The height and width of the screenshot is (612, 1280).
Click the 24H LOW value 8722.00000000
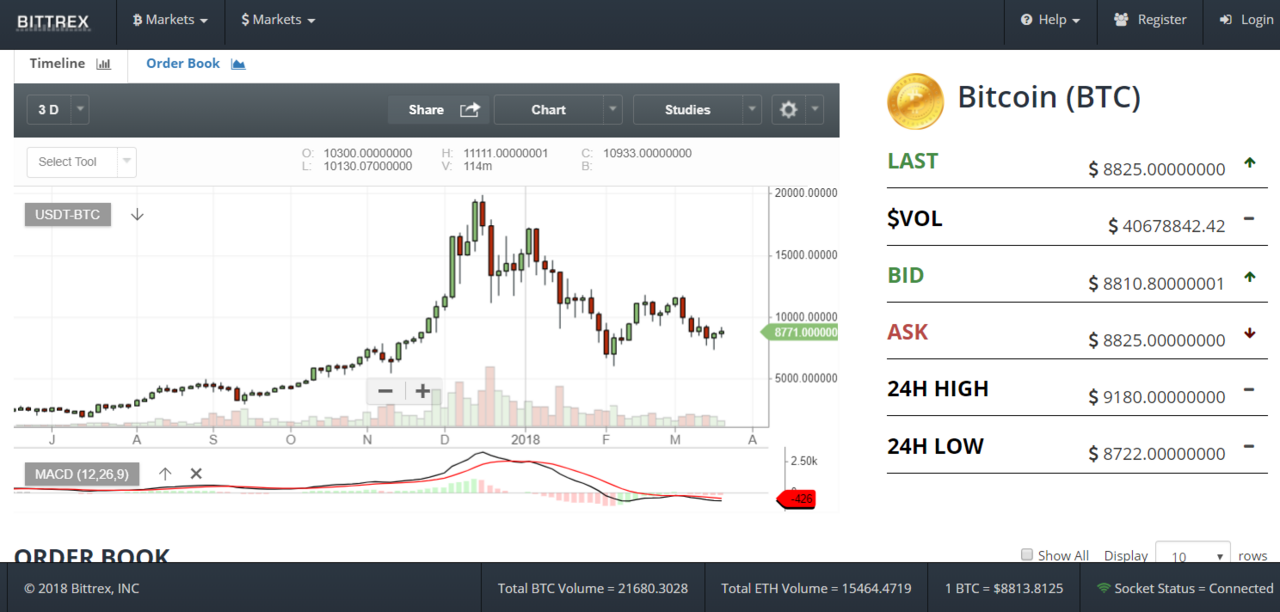pyautogui.click(x=1164, y=455)
